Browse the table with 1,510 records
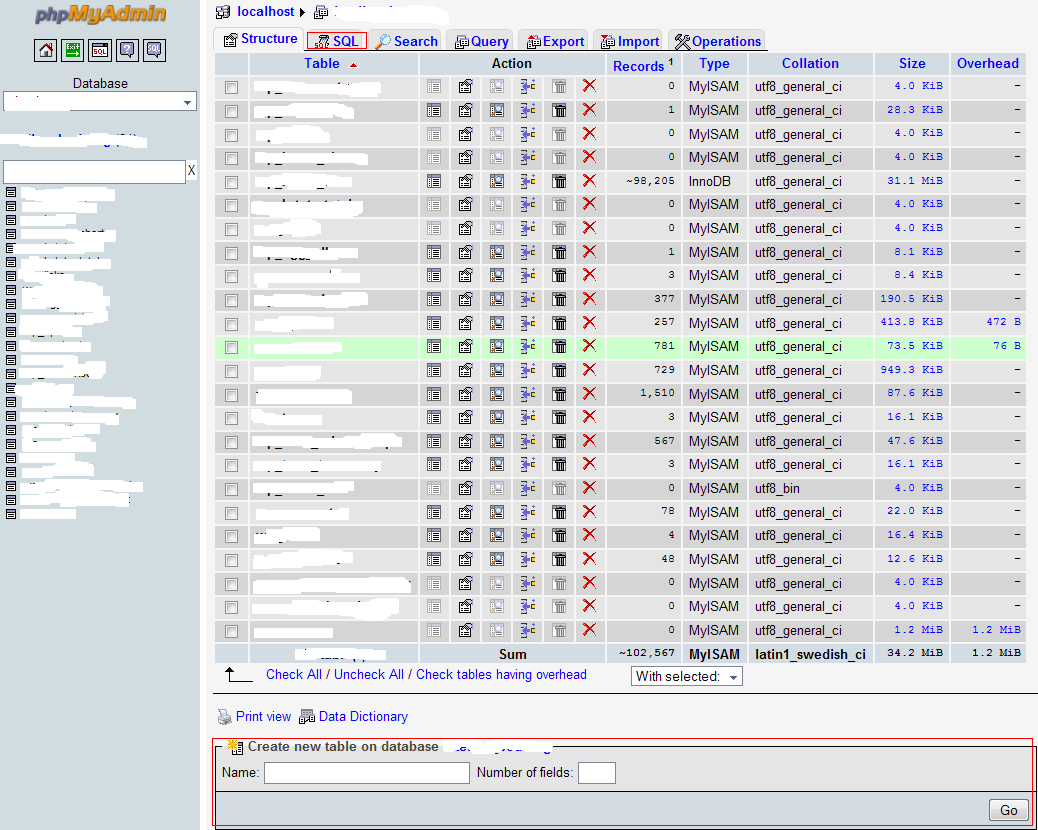Image resolution: width=1038 pixels, height=830 pixels. pos(434,393)
